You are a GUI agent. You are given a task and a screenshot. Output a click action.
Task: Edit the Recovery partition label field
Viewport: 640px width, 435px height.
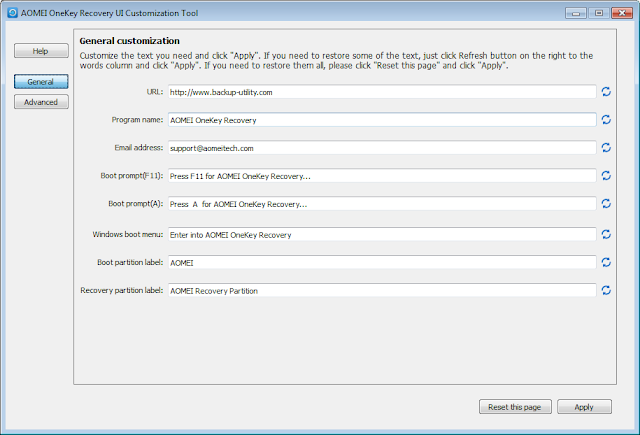pyautogui.click(x=382, y=290)
